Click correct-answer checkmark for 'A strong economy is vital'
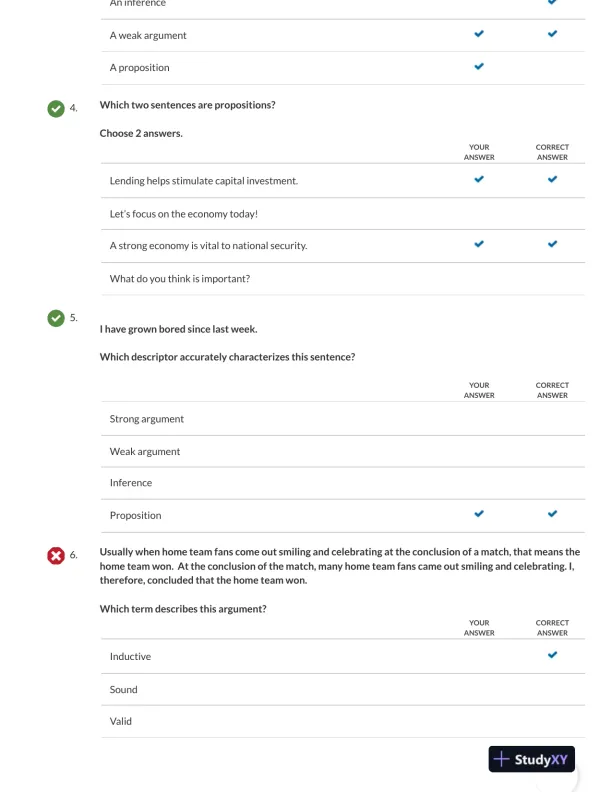This screenshot has height=792, width=612. (x=552, y=244)
